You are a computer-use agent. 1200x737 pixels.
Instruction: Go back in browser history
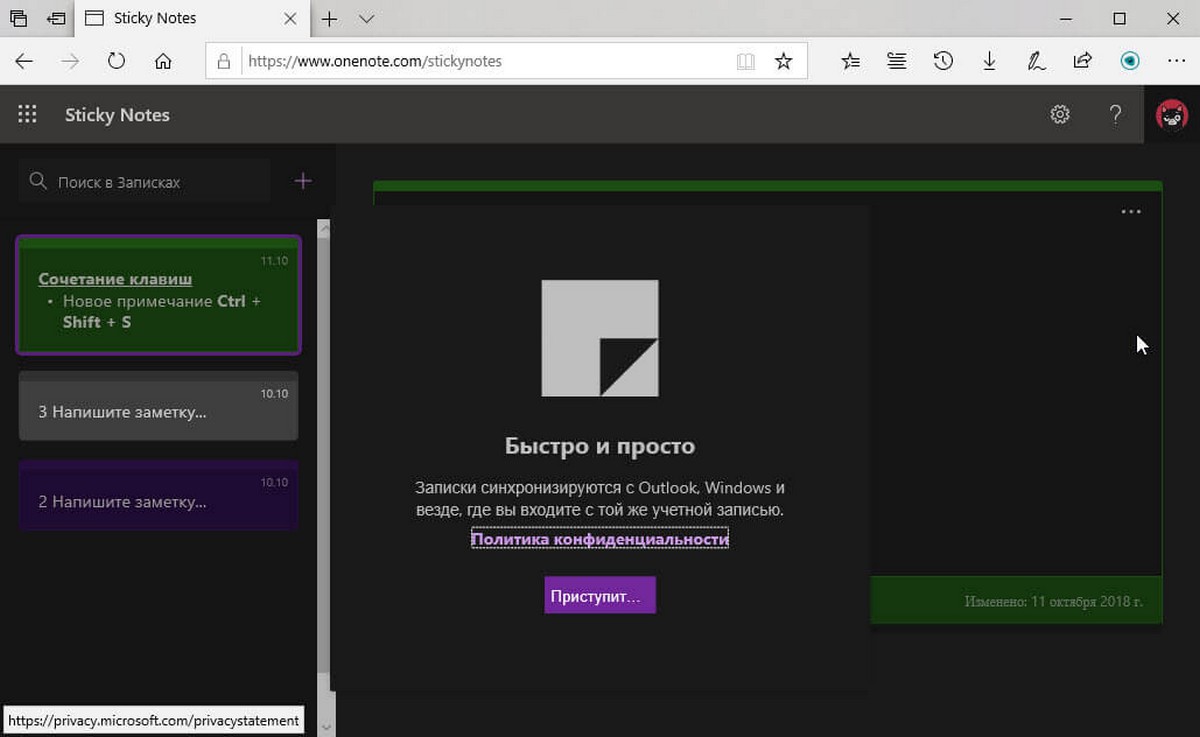(x=24, y=61)
